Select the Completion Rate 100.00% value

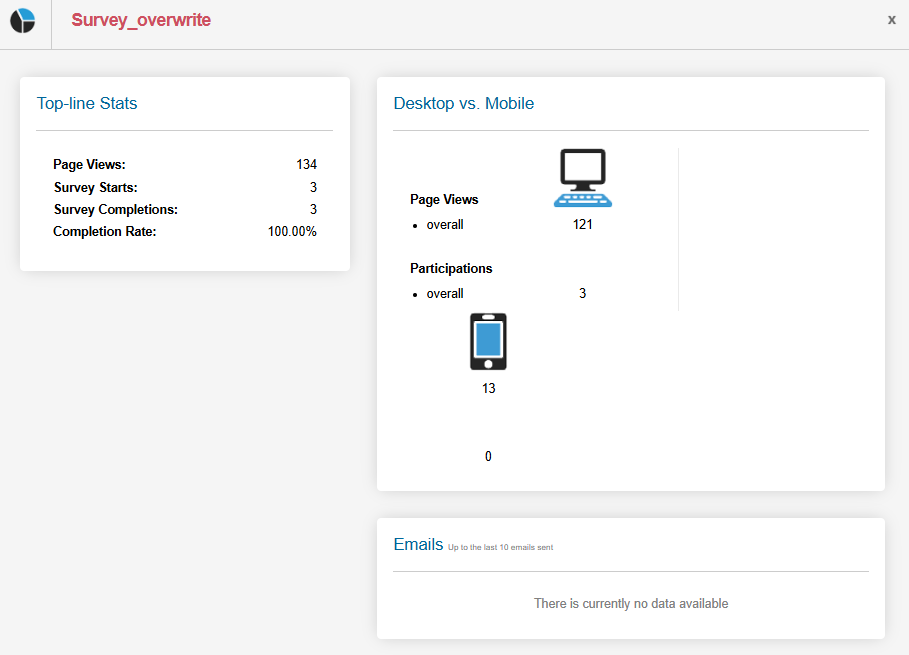(x=292, y=231)
